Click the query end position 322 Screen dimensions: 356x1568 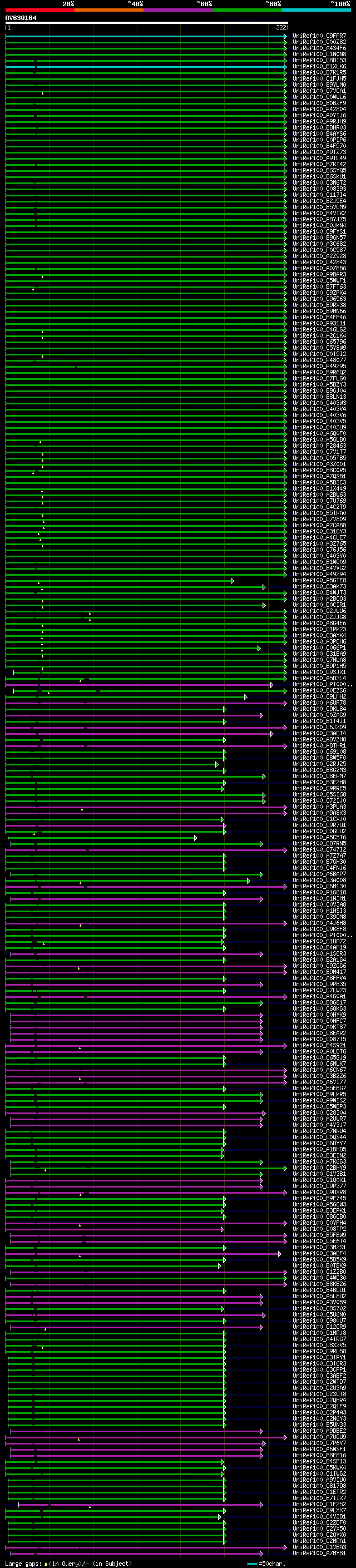(x=280, y=27)
